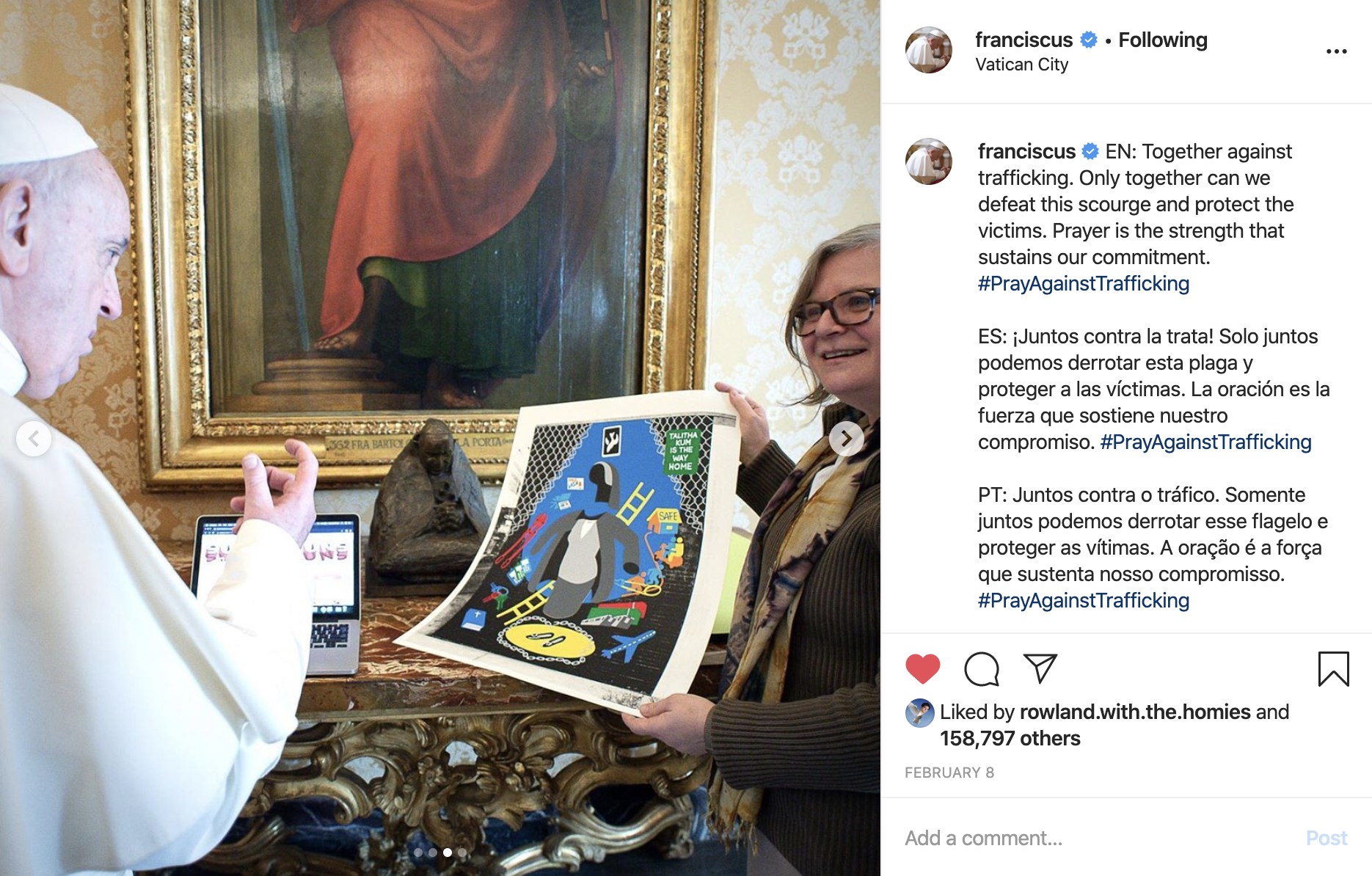This screenshot has width=1372, height=876.
Task: Submit the comment with the Post button
Action: coord(1326,838)
